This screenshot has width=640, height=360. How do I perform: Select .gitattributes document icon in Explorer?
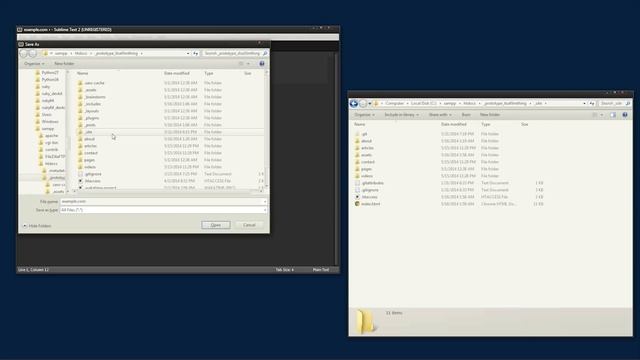click(x=357, y=183)
